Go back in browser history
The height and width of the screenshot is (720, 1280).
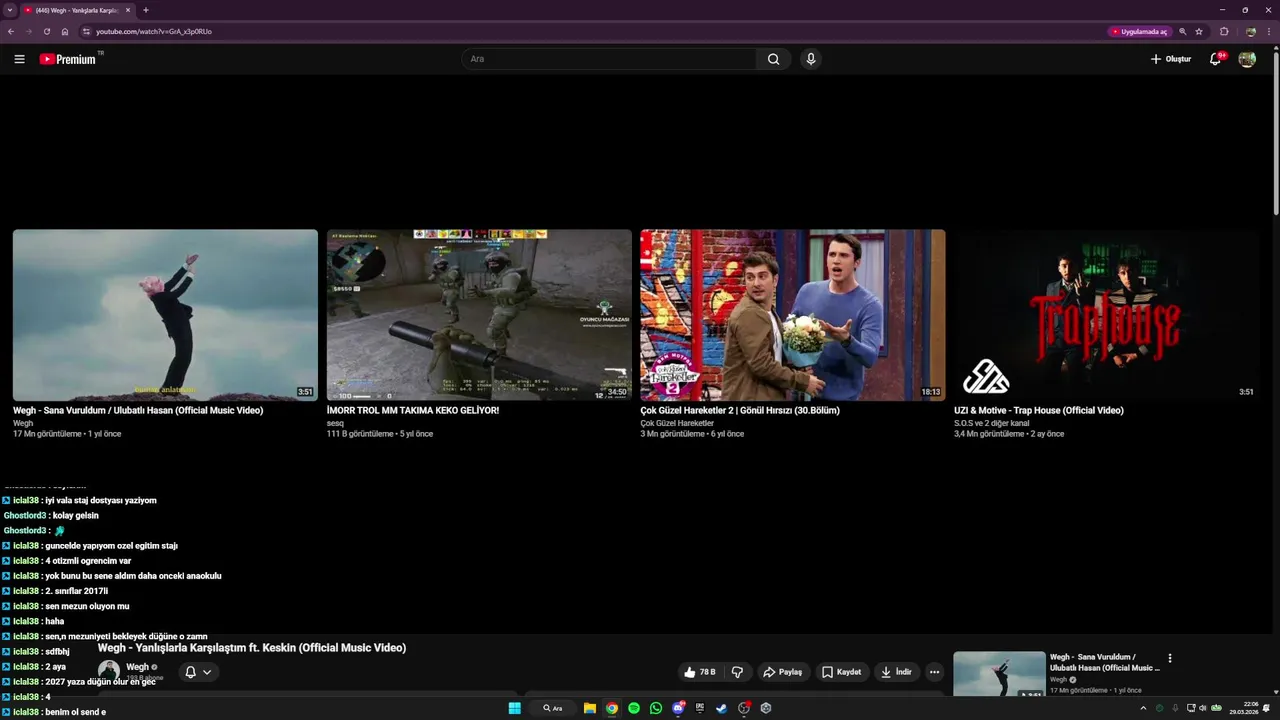point(11,31)
